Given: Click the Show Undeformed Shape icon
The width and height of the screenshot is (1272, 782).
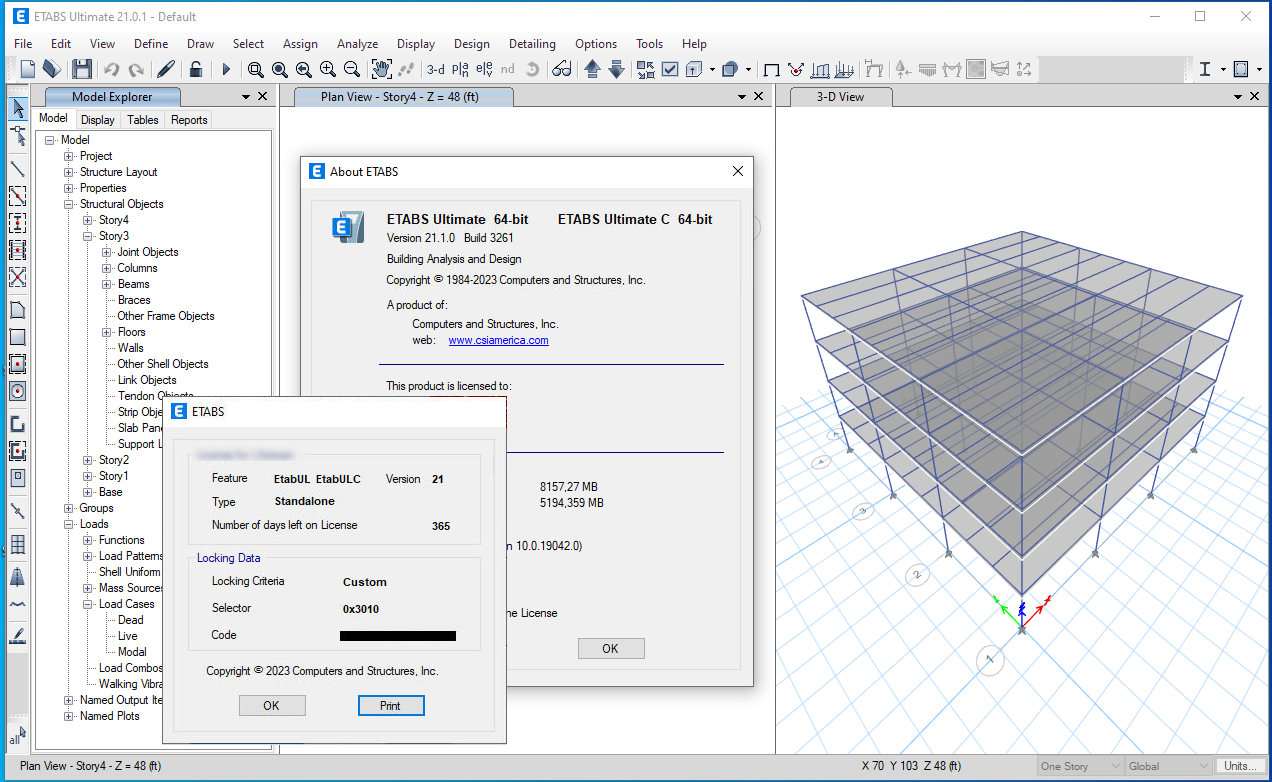Looking at the screenshot, I should point(772,69).
